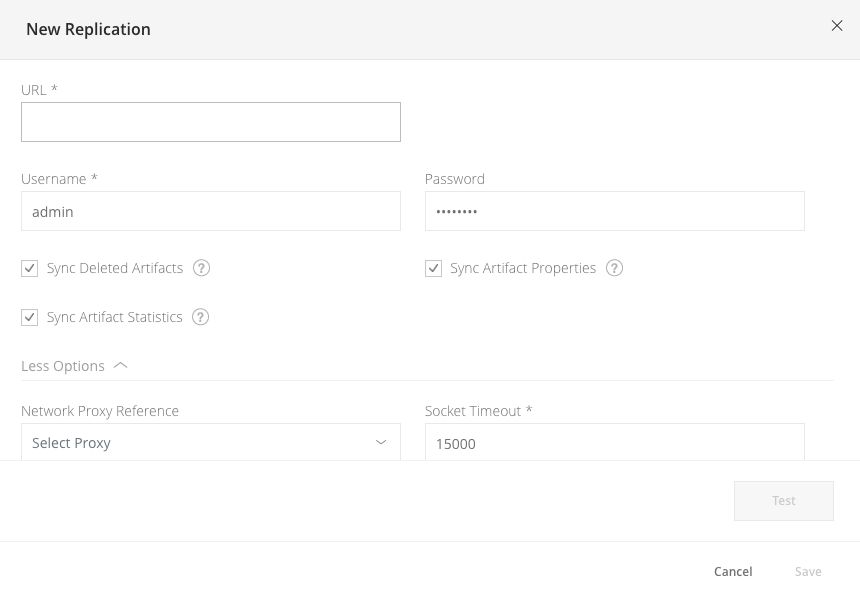Uncheck the Sync Artifact Properties checkbox
The height and width of the screenshot is (602, 860).
[x=433, y=268]
